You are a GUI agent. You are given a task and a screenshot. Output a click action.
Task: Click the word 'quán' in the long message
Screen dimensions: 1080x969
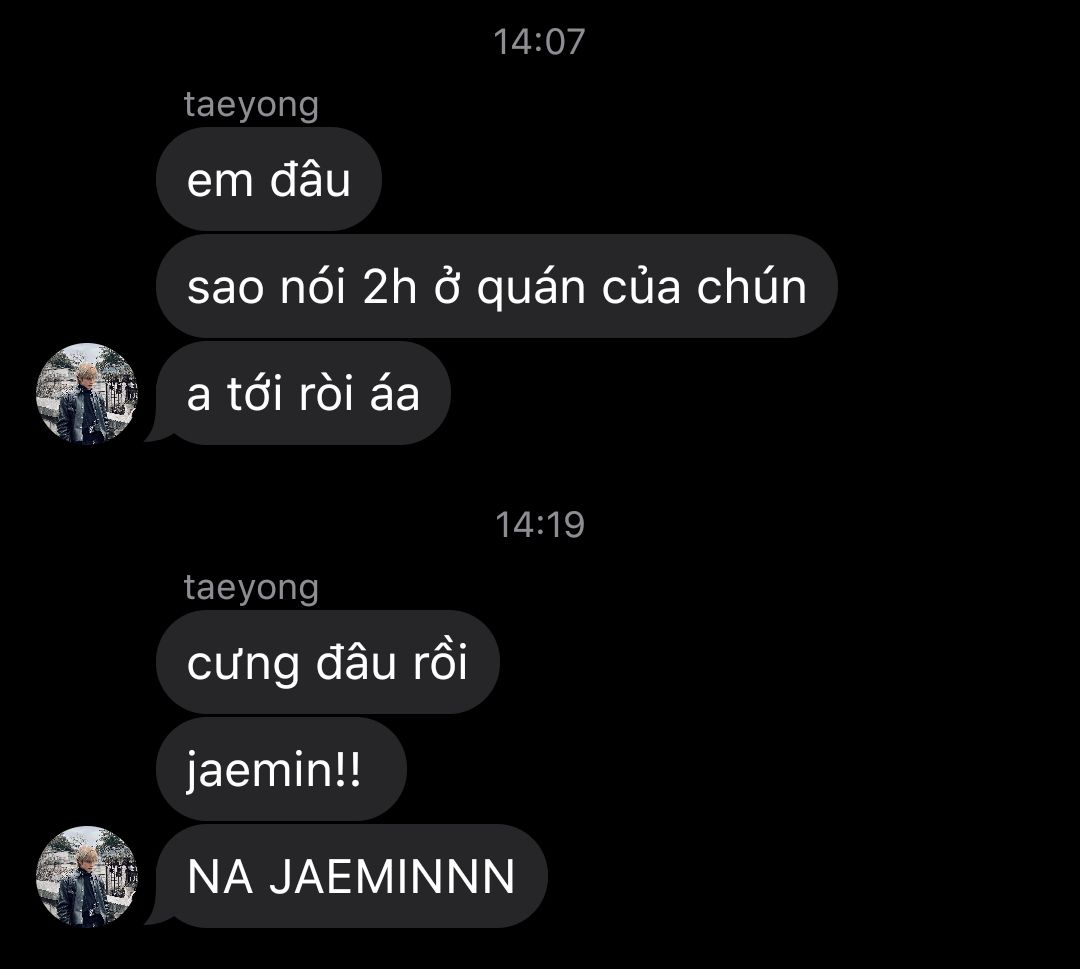[531, 288]
